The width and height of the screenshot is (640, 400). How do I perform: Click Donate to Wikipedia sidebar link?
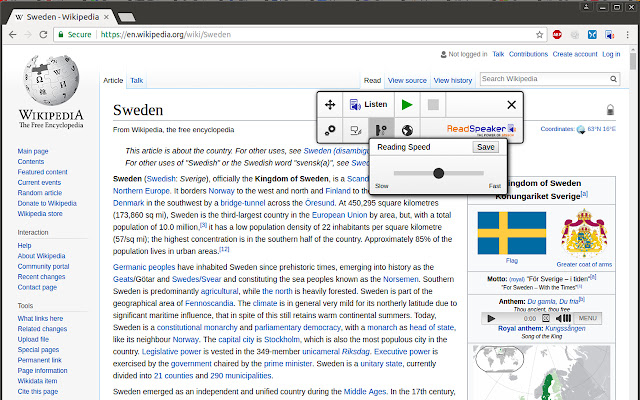click(x=47, y=203)
